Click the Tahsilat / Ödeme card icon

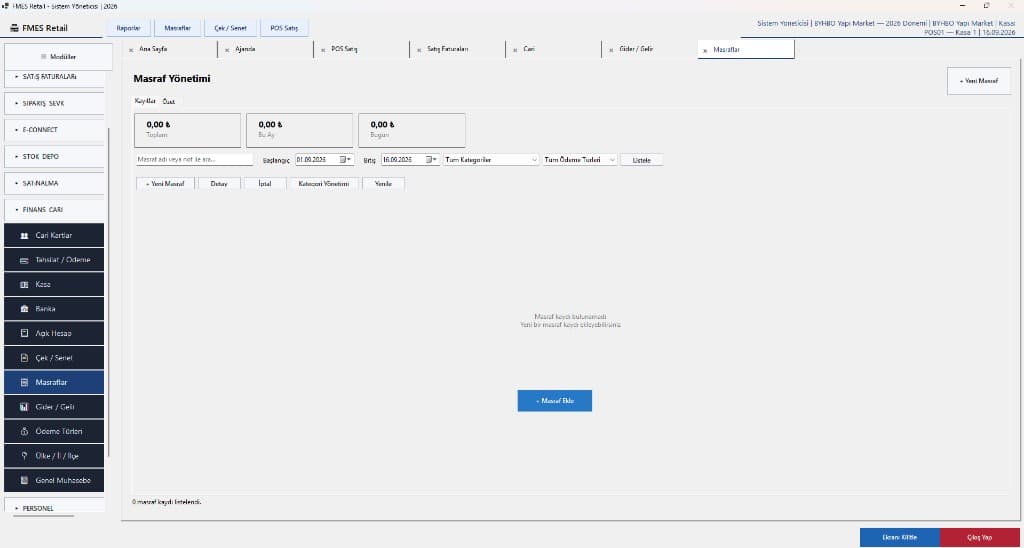tap(24, 260)
